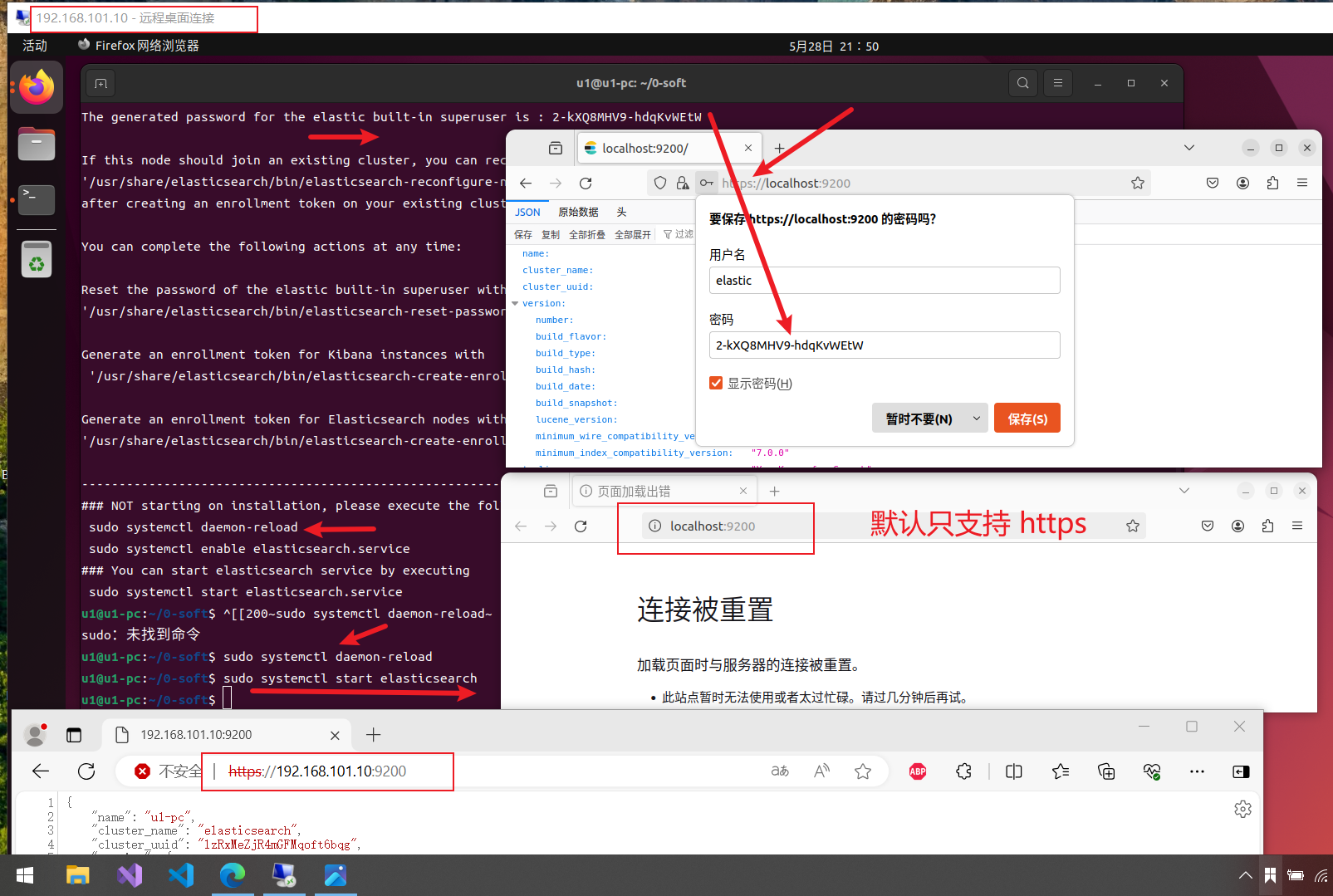Show hidden icons in Windows system tray

coord(1245,875)
